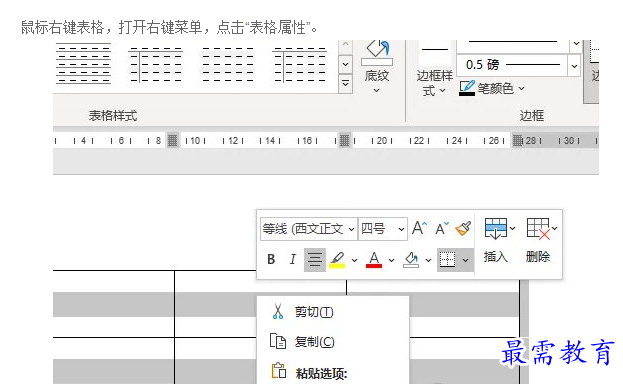Open the line style dropdown above 0.5 磅
Viewport: 623px width, 384px height.
(576, 44)
